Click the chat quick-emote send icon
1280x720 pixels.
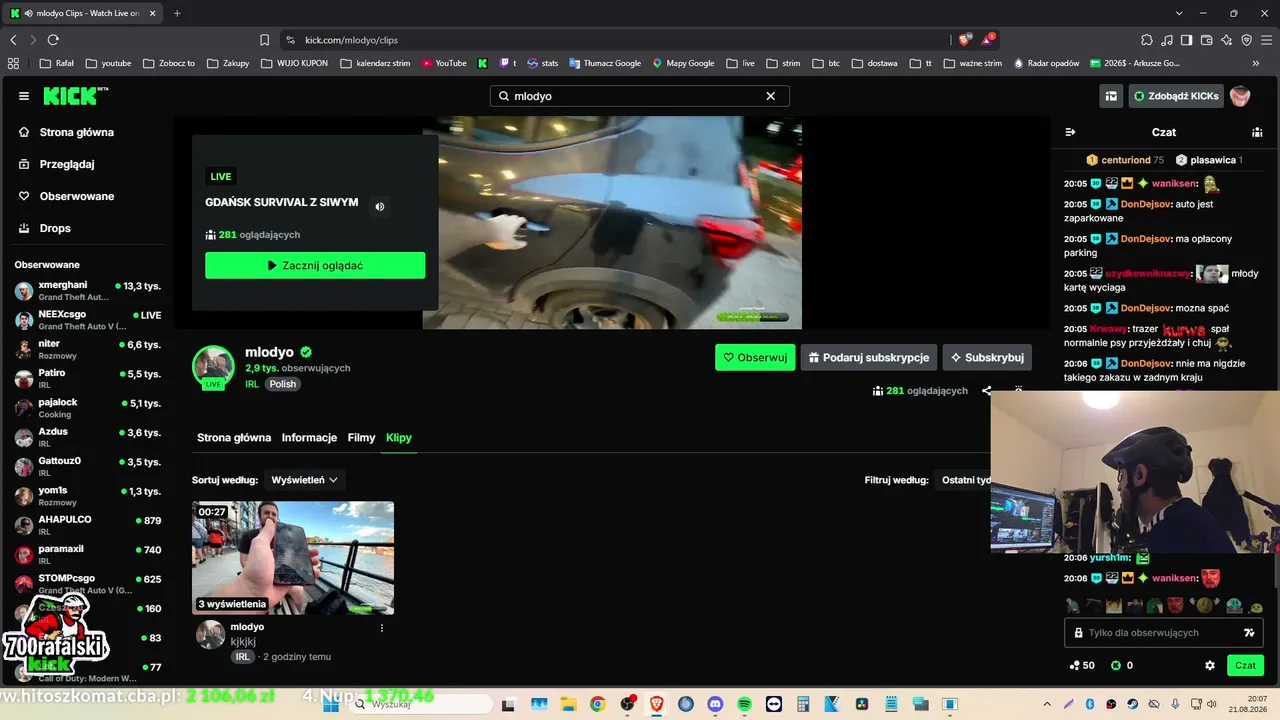tap(1249, 633)
